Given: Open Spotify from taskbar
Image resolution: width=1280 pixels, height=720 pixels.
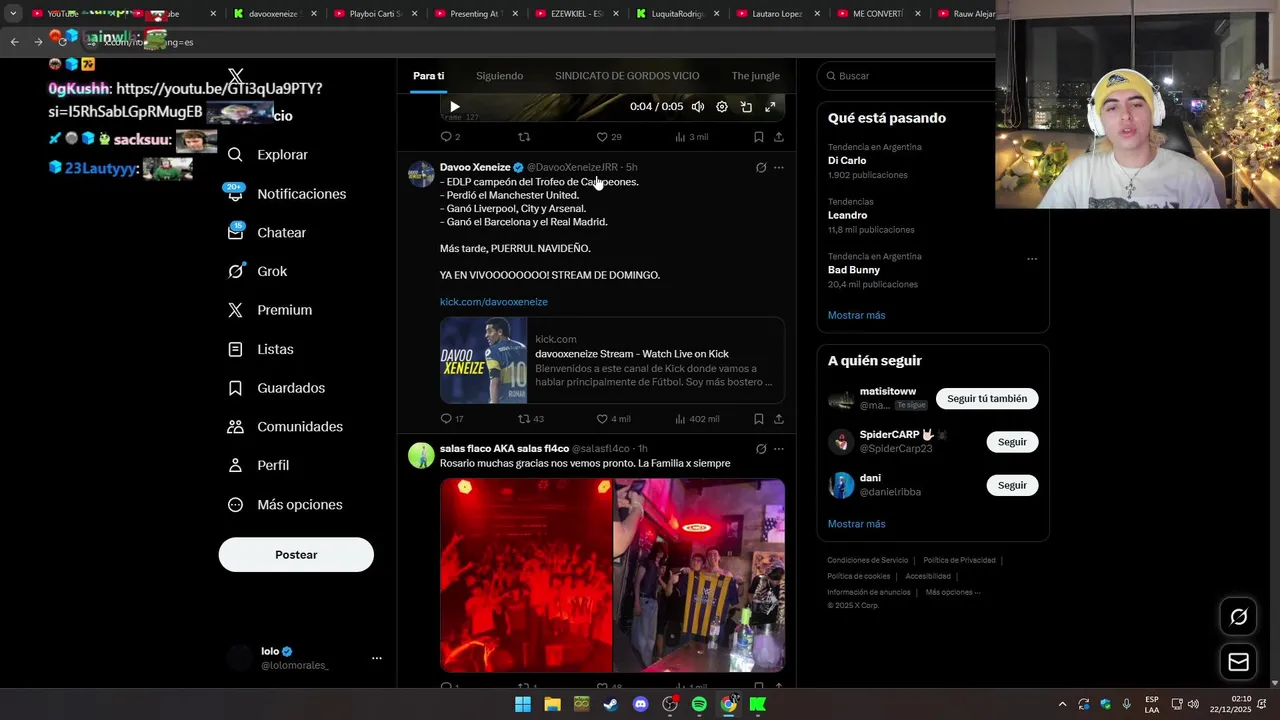Looking at the screenshot, I should [699, 704].
